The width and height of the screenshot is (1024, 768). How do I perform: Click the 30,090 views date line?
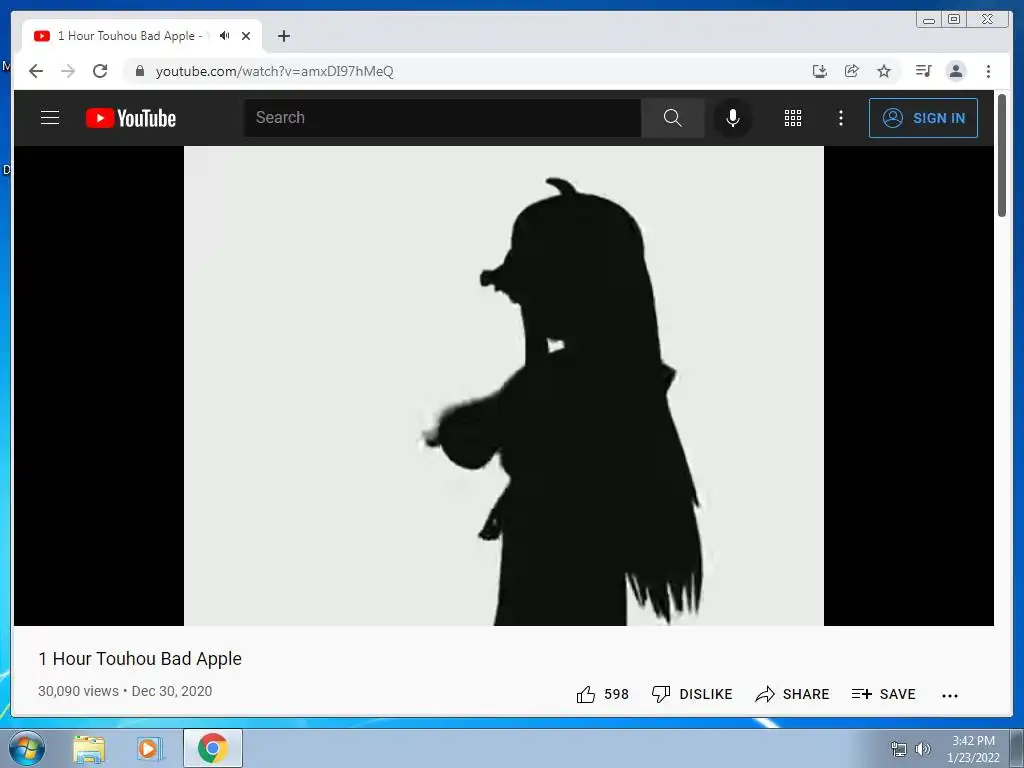pyautogui.click(x=125, y=691)
